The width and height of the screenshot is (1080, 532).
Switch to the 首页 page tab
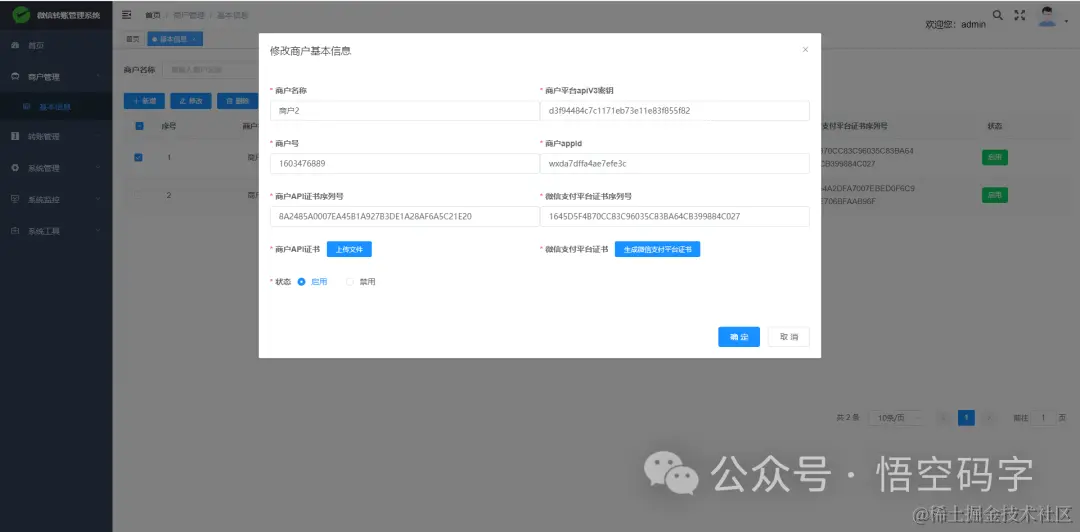tap(132, 39)
